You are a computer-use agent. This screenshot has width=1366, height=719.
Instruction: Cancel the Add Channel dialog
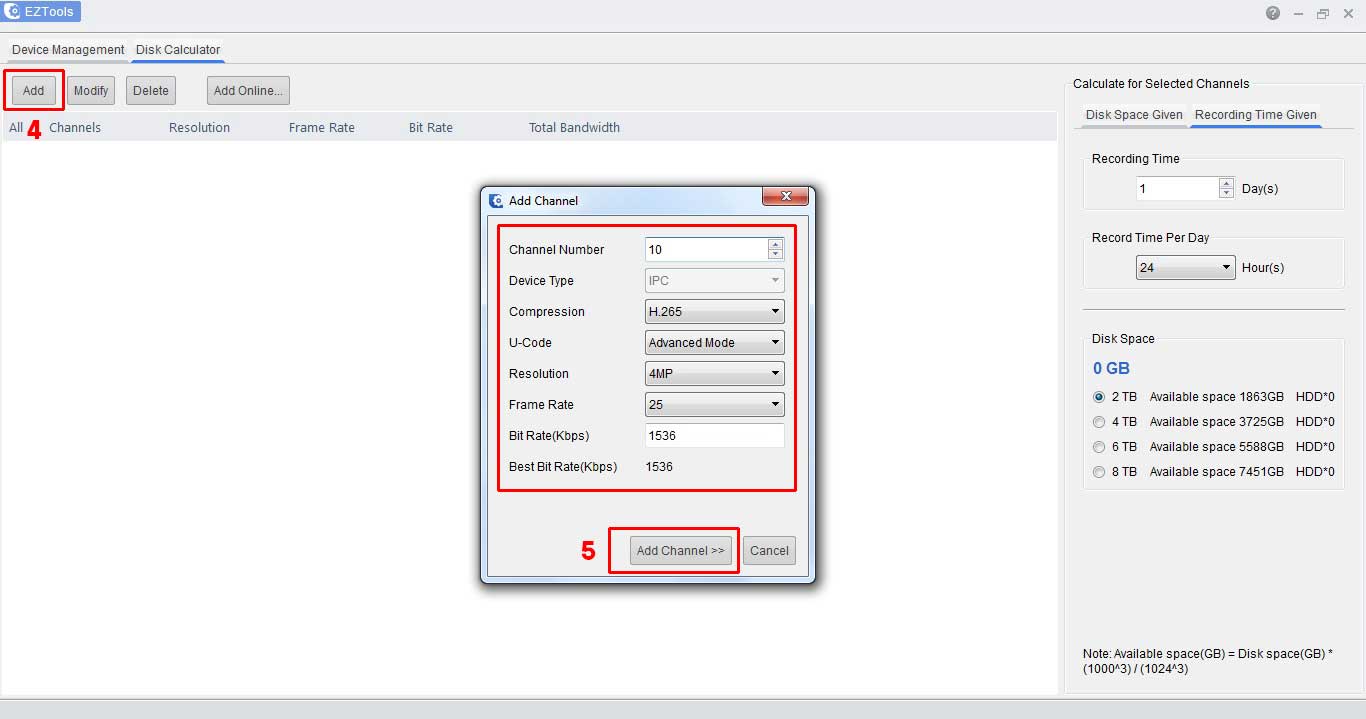coord(769,550)
